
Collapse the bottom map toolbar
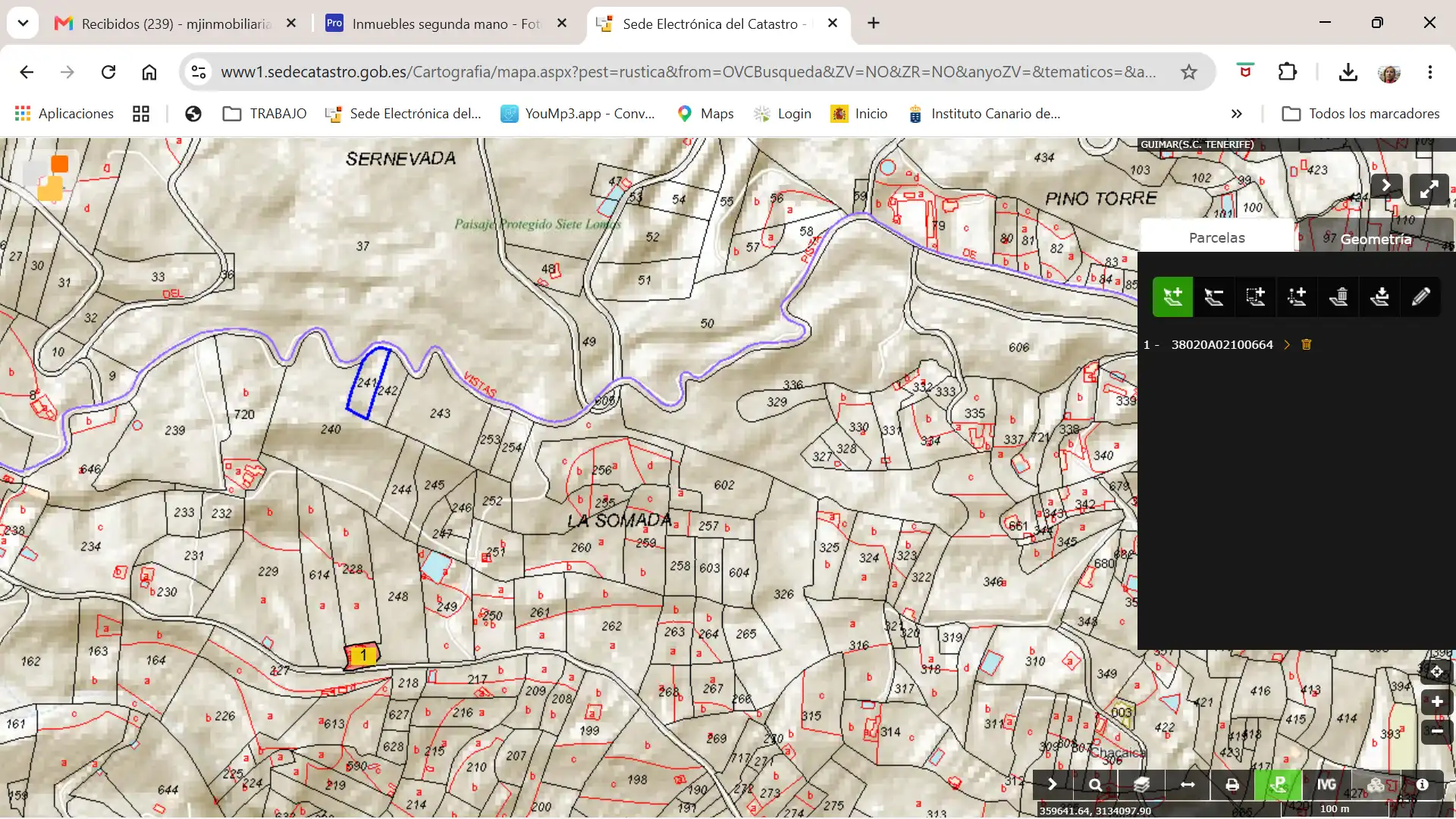pyautogui.click(x=1052, y=785)
